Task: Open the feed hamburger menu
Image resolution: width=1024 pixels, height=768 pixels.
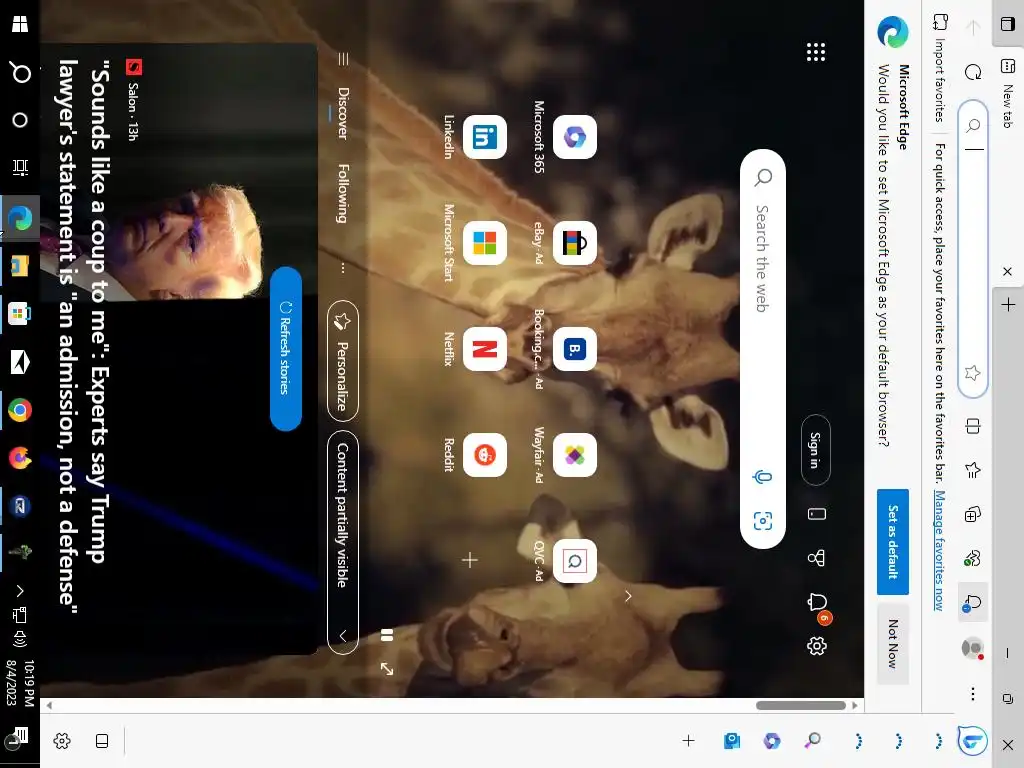Action: (343, 59)
